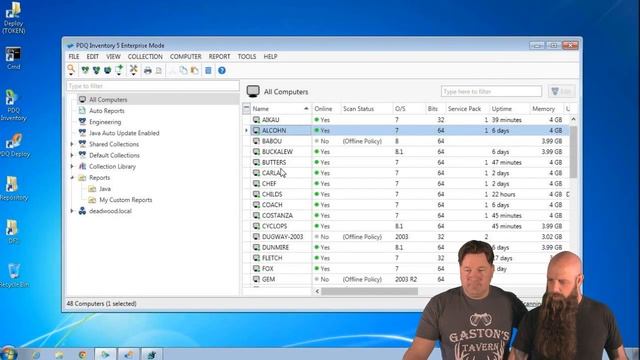Click the Memory column header
Viewport: 640px width, 360px height.
pyautogui.click(x=546, y=109)
